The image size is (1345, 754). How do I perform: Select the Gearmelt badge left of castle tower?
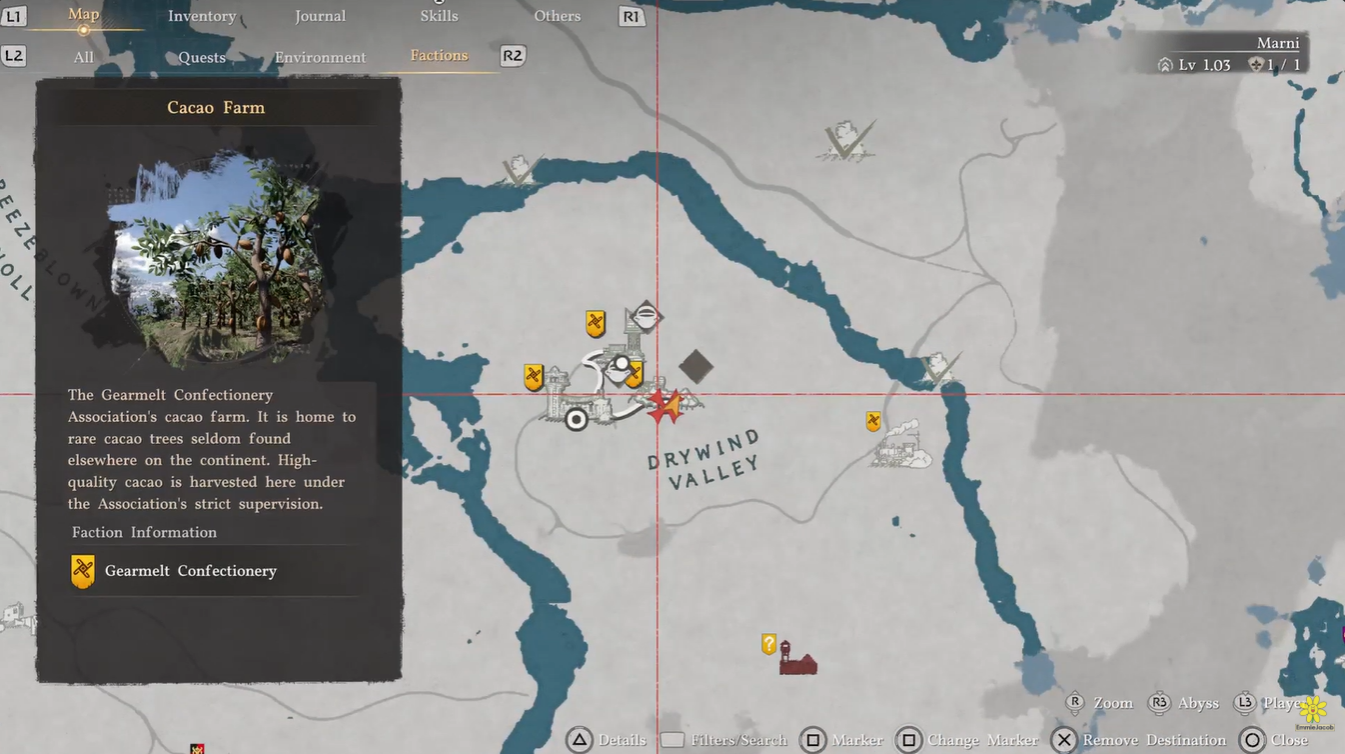[x=533, y=377]
